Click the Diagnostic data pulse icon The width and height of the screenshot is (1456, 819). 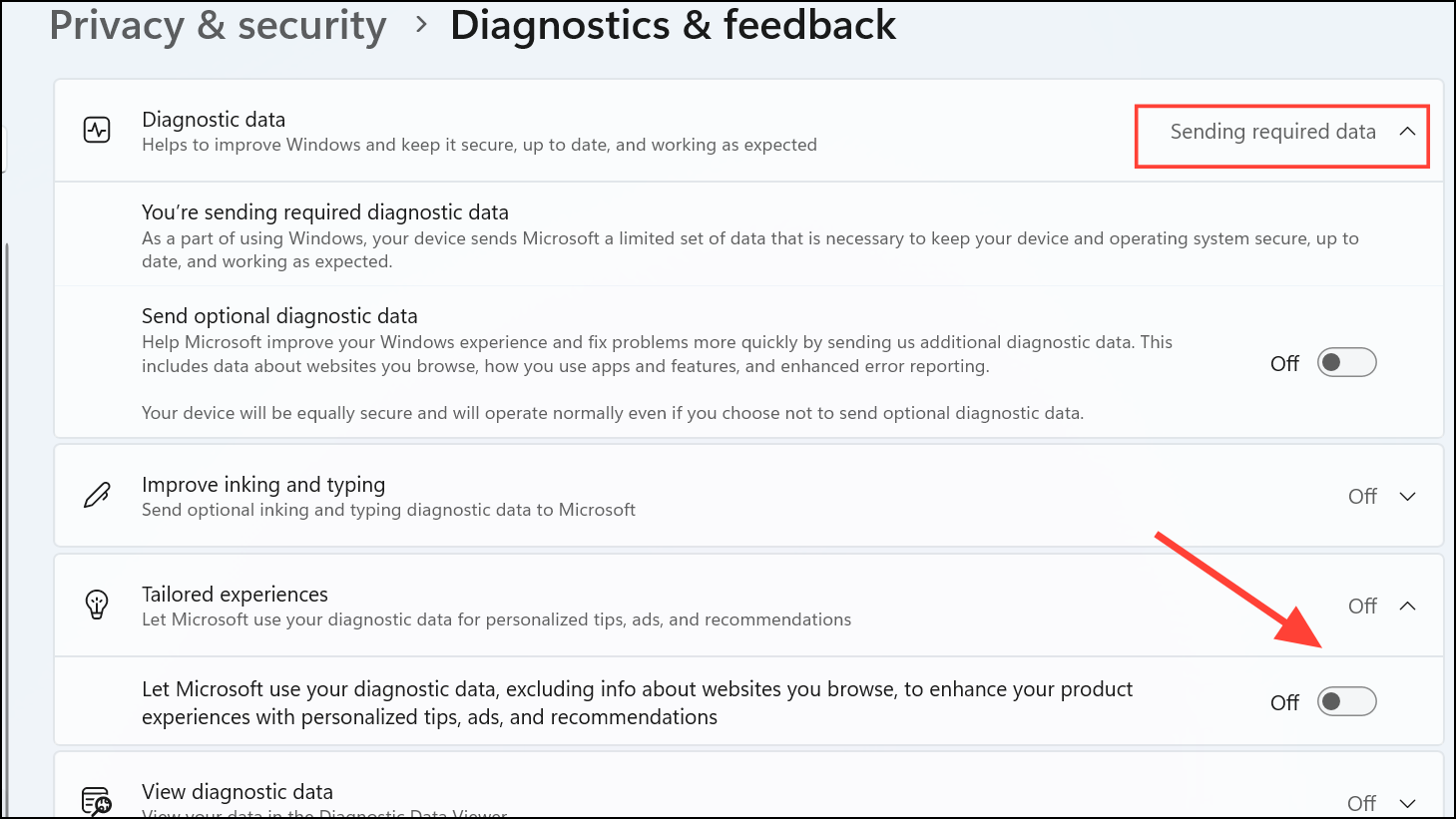96,130
